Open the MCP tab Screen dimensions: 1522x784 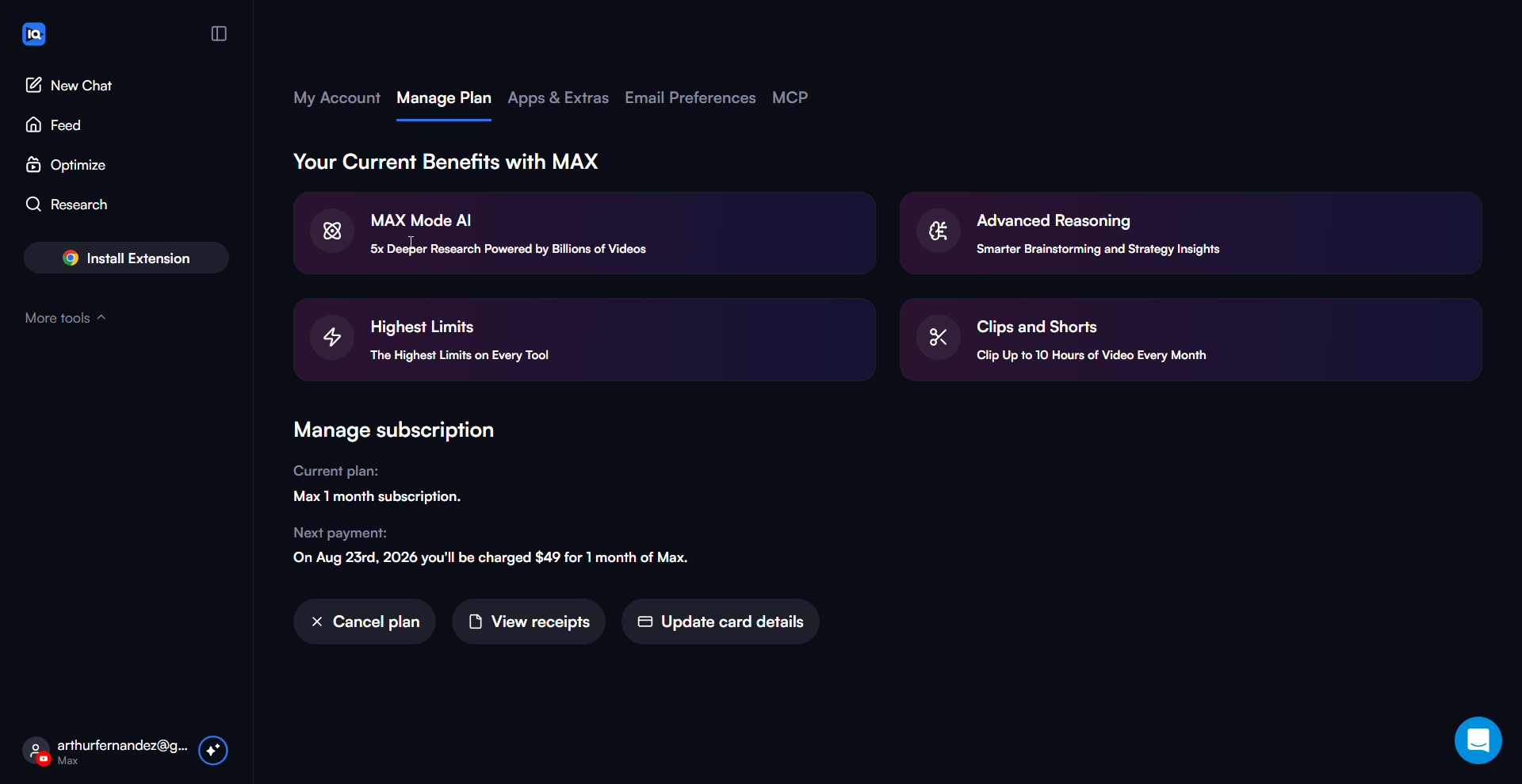click(790, 98)
